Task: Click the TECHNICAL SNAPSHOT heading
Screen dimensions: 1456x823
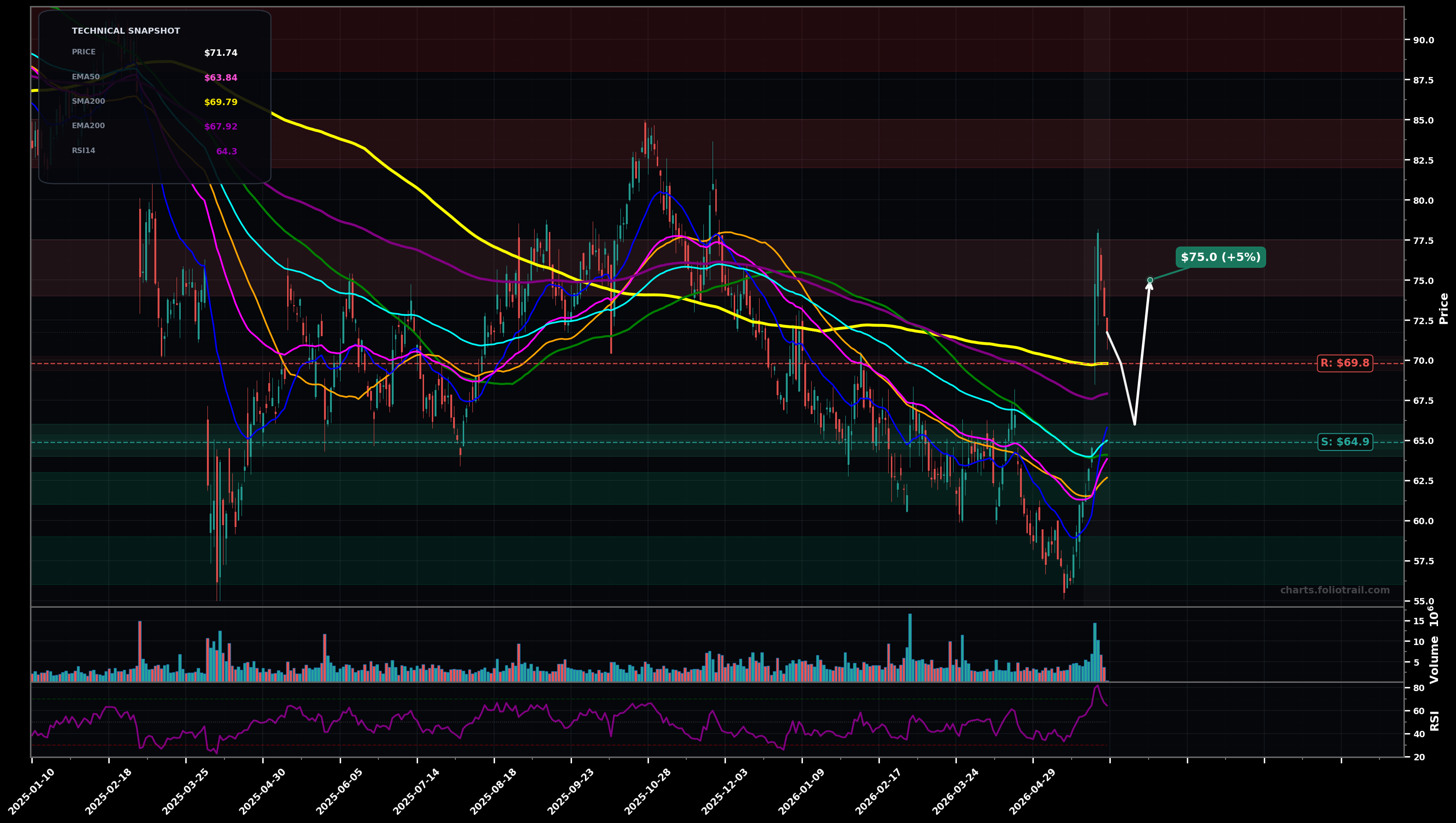Action: point(126,31)
